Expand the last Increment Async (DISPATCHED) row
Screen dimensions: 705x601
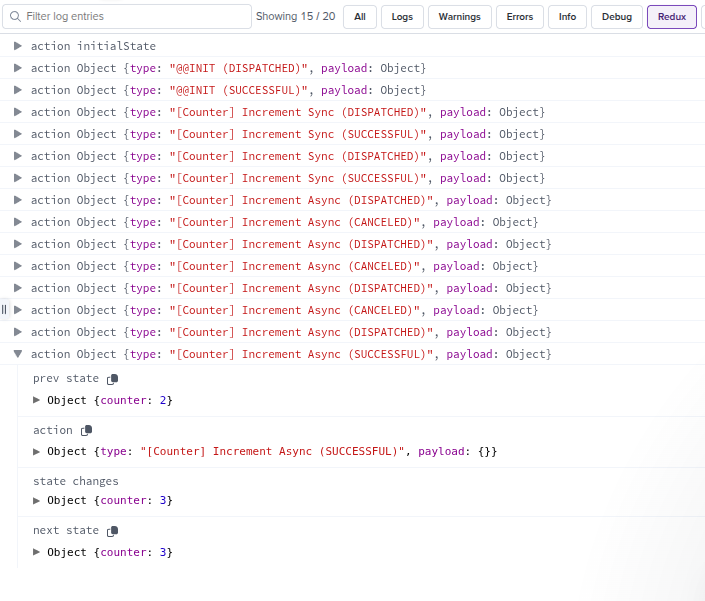click(18, 332)
